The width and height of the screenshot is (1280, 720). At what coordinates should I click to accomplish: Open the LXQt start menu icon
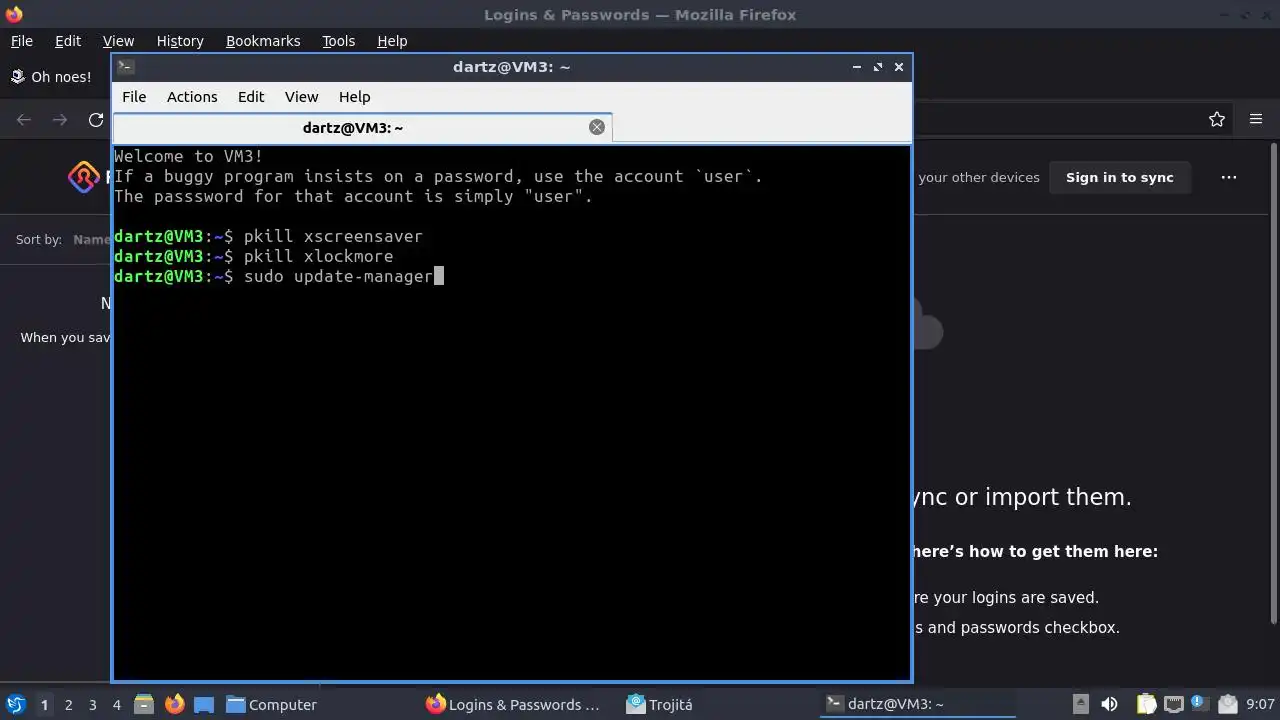15,704
